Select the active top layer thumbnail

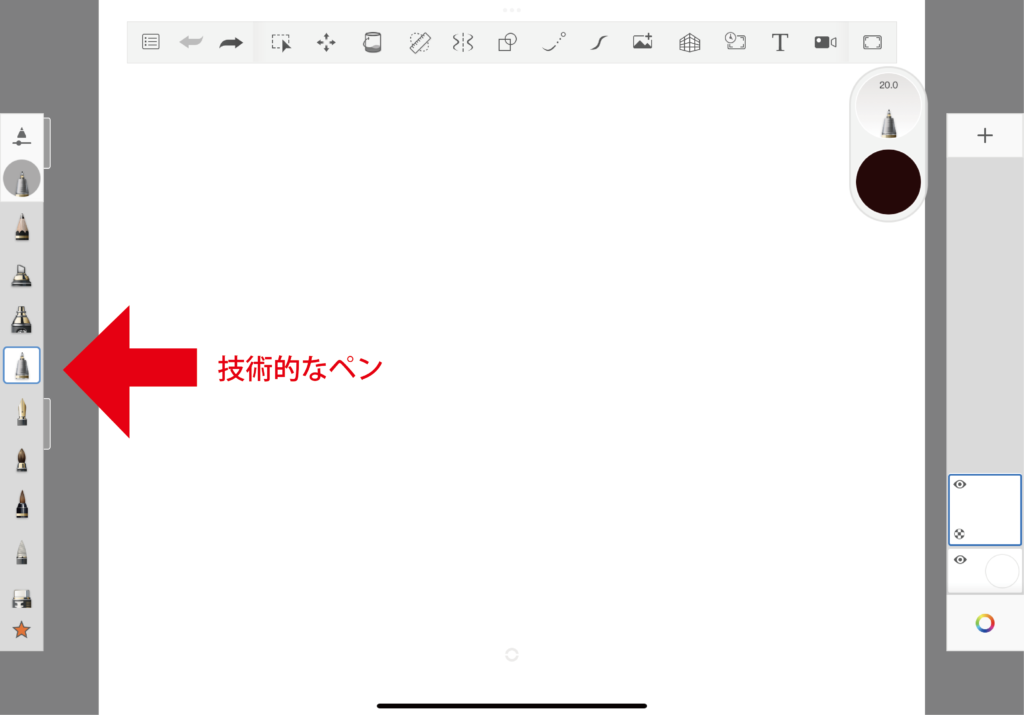coord(985,510)
